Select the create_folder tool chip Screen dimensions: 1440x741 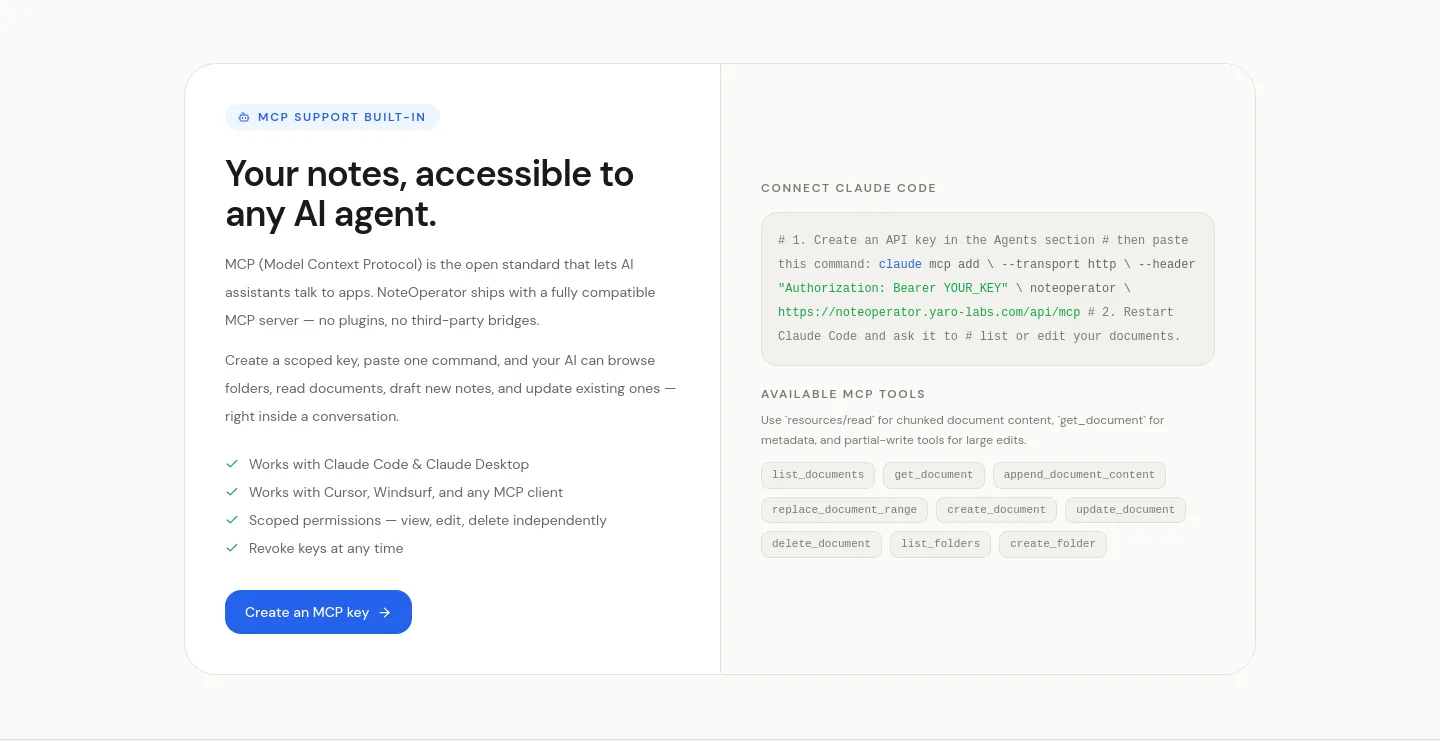(x=1053, y=544)
